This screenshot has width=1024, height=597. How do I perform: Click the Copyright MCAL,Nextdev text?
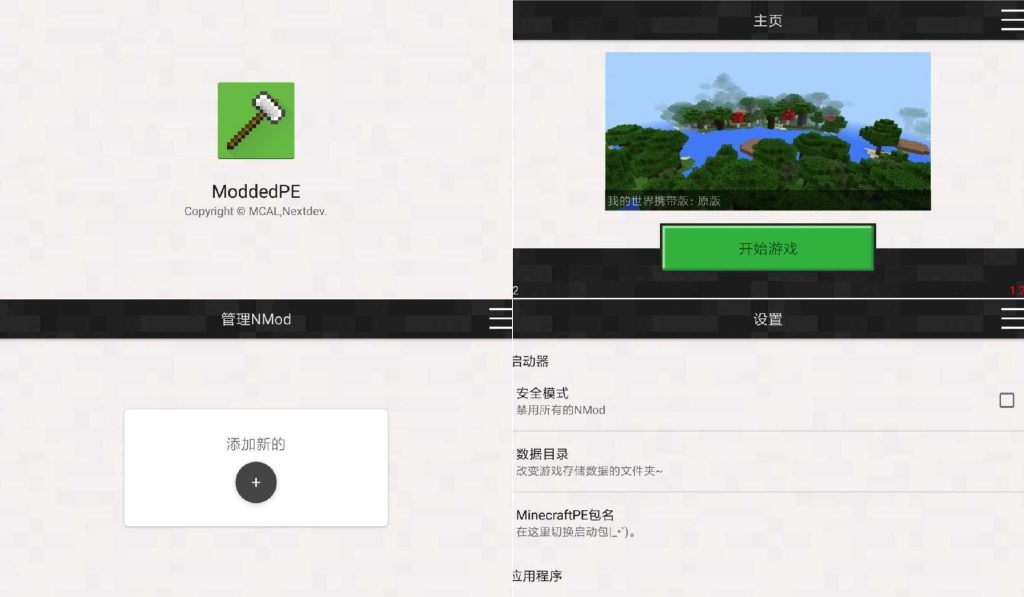pos(255,211)
